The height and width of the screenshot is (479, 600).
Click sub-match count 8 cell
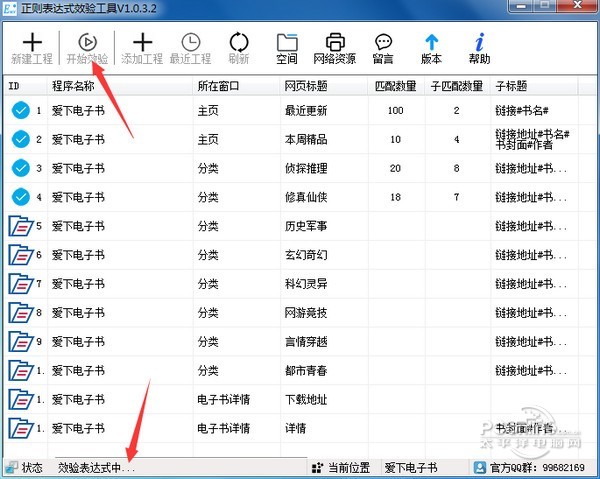coord(456,168)
